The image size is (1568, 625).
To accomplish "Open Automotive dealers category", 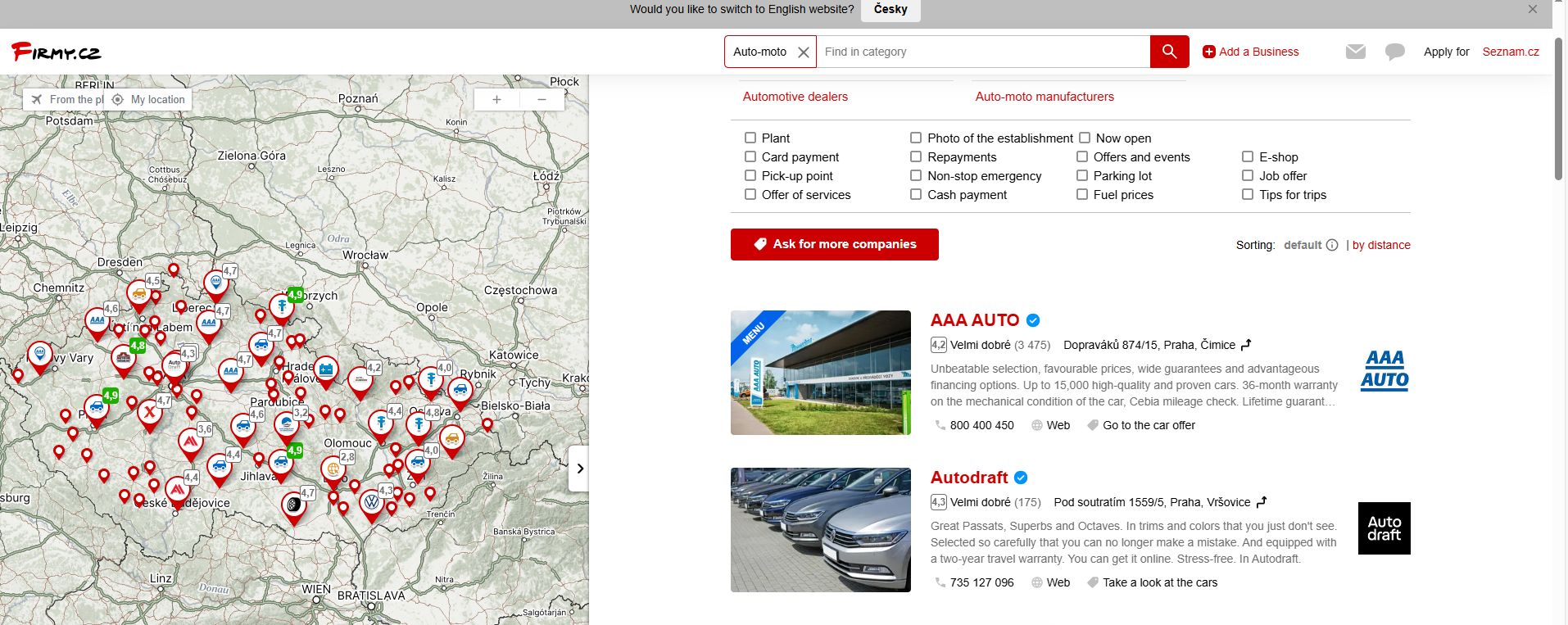I will click(795, 97).
